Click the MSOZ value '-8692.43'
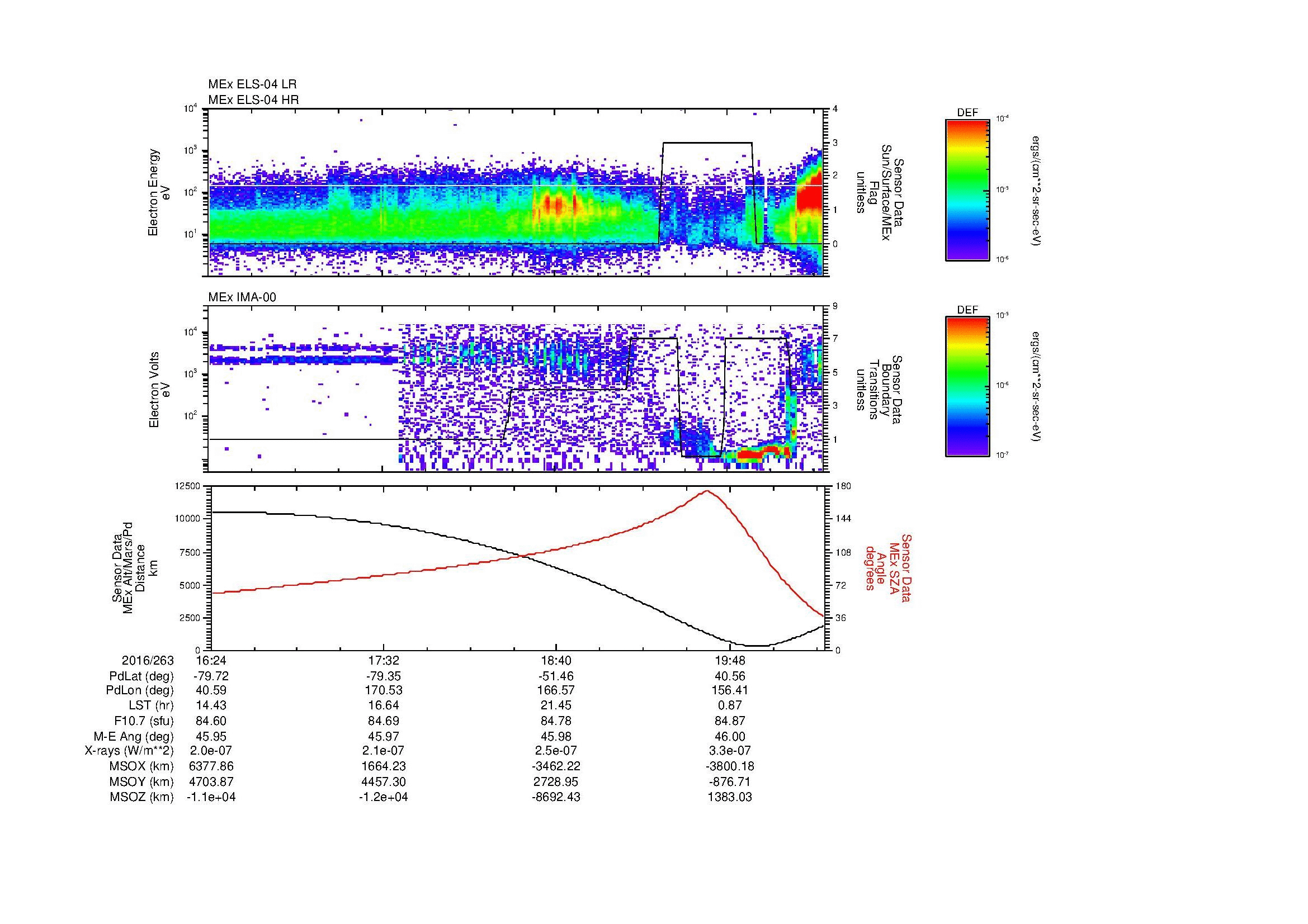 [x=556, y=797]
